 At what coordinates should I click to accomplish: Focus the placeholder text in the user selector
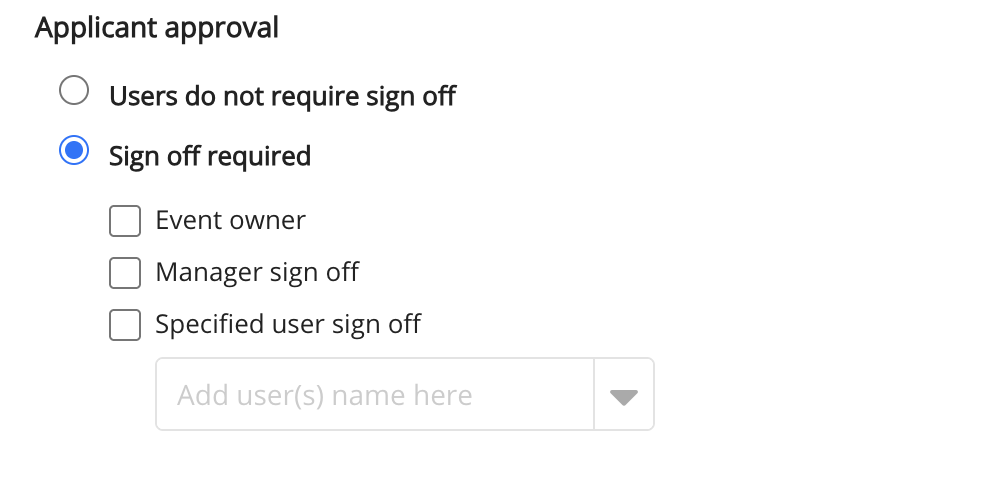pos(325,395)
